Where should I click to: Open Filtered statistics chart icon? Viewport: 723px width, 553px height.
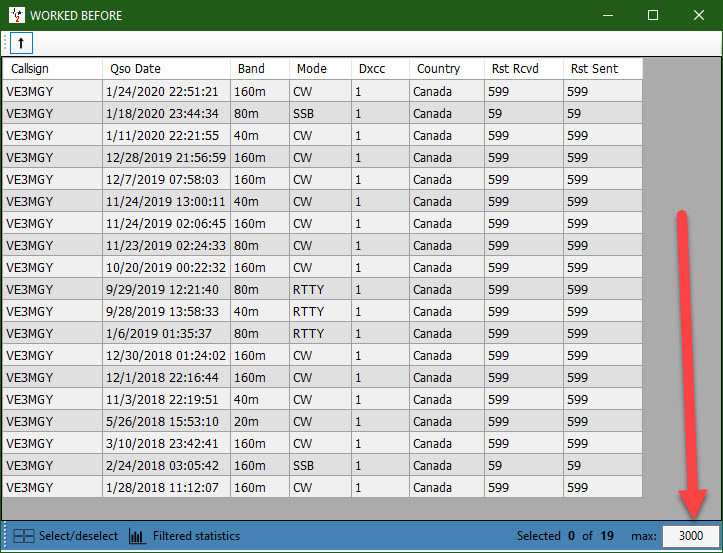[x=136, y=536]
